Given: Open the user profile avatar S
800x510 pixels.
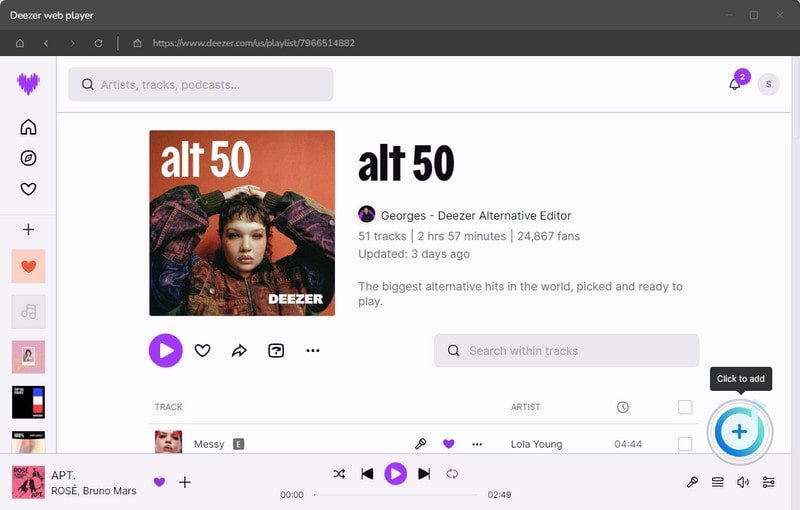Looking at the screenshot, I should pyautogui.click(x=768, y=84).
